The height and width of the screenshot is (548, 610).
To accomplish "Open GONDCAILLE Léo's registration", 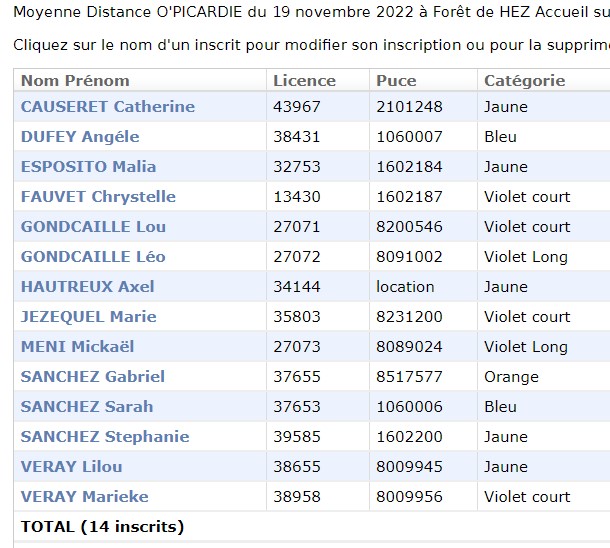I will pos(93,257).
